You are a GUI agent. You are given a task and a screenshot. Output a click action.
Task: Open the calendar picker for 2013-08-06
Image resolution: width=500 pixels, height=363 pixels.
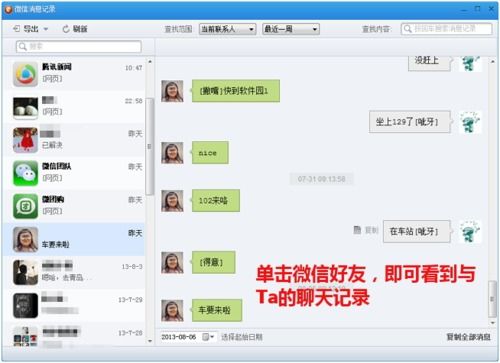[208, 337]
